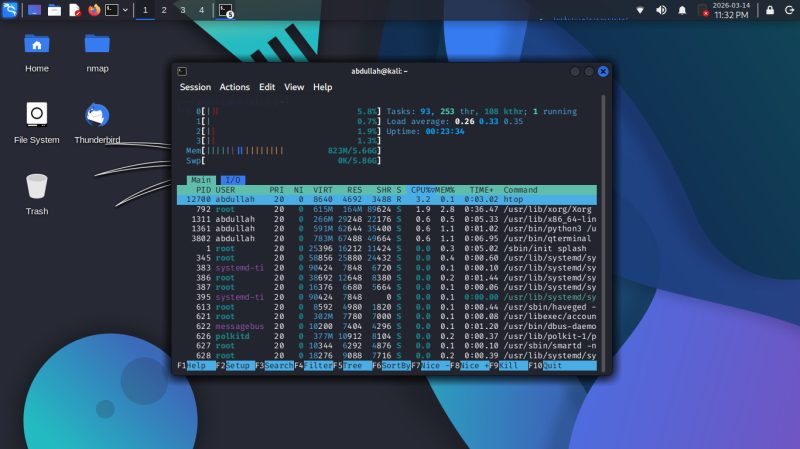Switch to workspace 3

pos(182,10)
